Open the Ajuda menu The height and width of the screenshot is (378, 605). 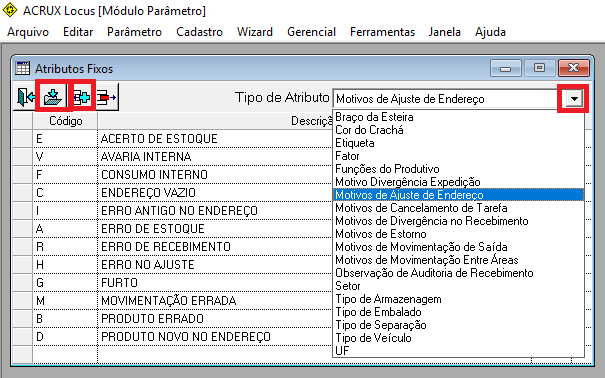coord(490,32)
